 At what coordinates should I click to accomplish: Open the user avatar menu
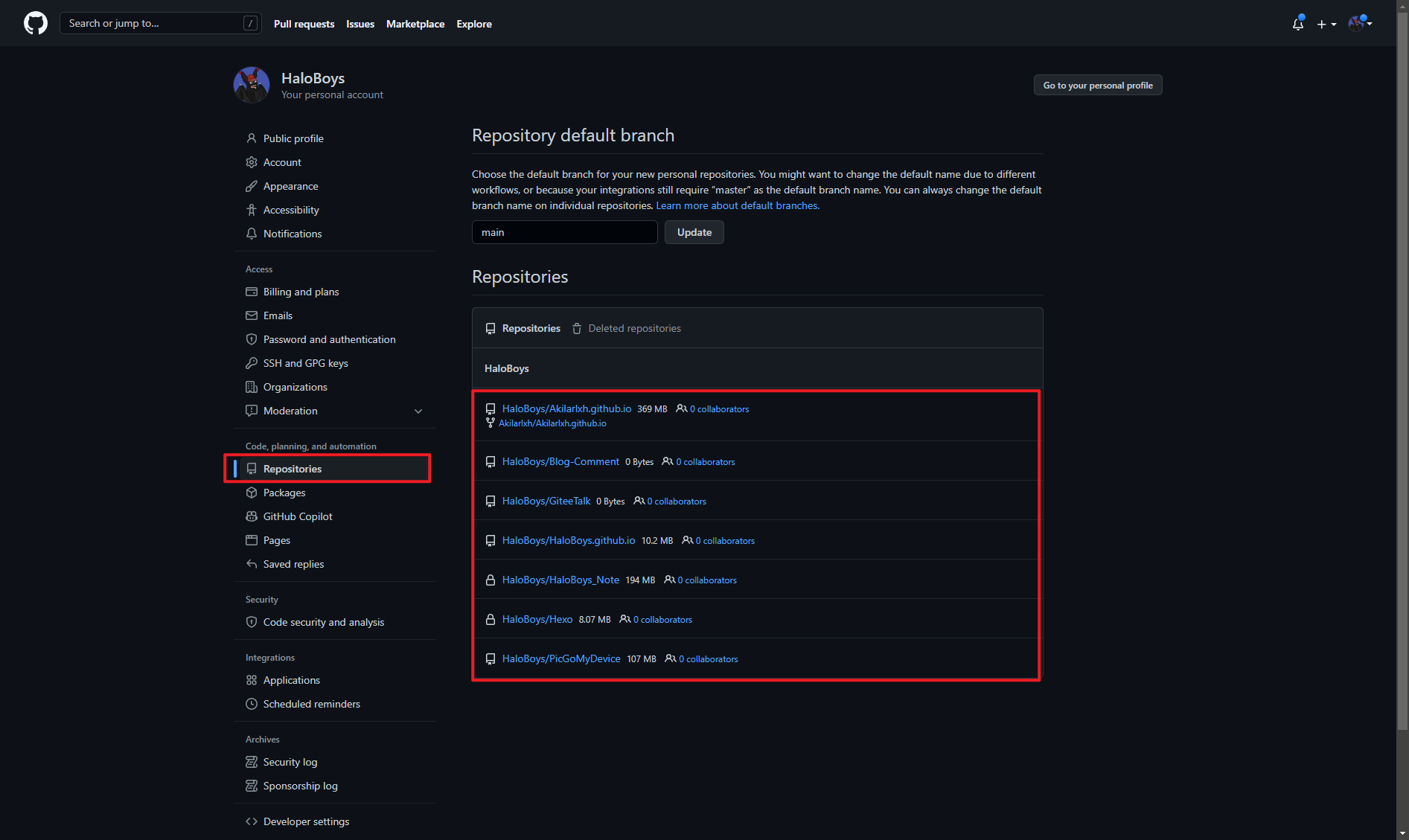[x=1360, y=23]
